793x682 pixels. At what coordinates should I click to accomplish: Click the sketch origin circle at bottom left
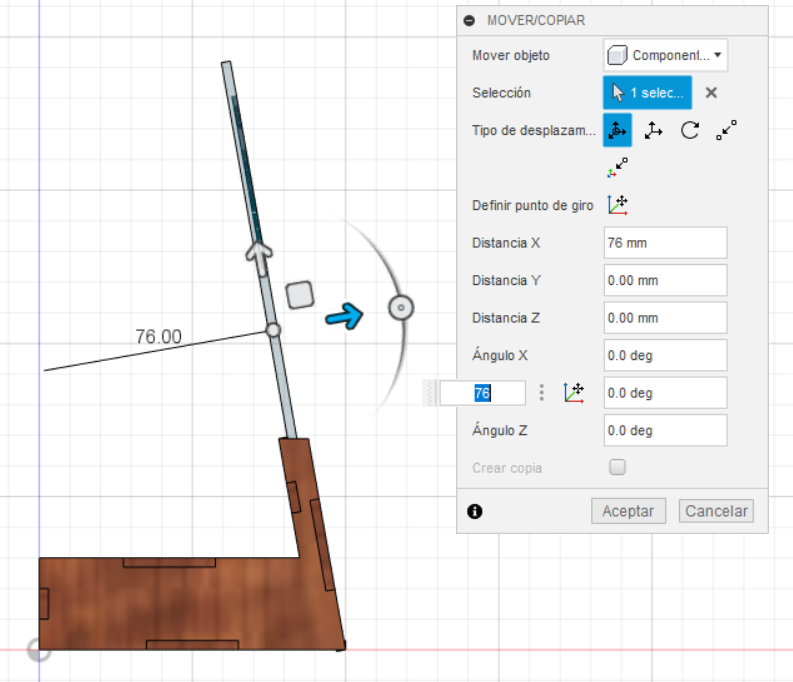point(39,650)
